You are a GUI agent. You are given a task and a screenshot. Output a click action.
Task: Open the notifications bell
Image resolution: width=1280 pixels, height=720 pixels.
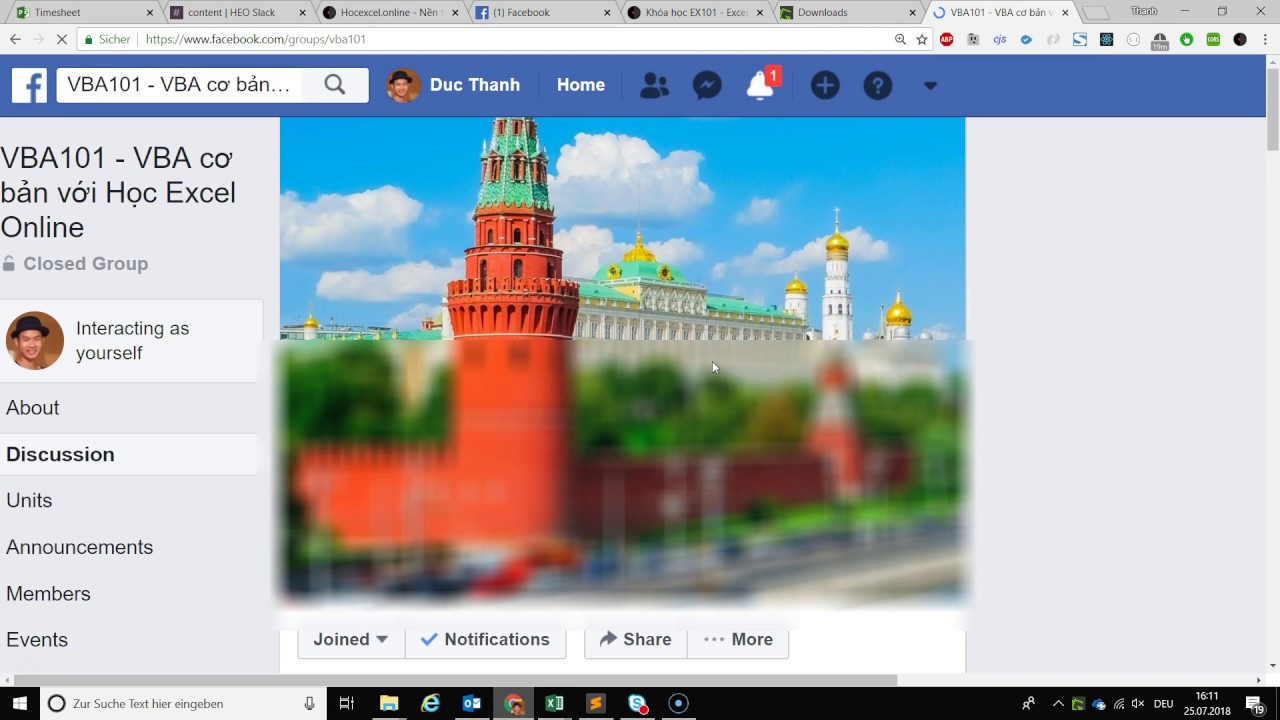[x=761, y=86]
